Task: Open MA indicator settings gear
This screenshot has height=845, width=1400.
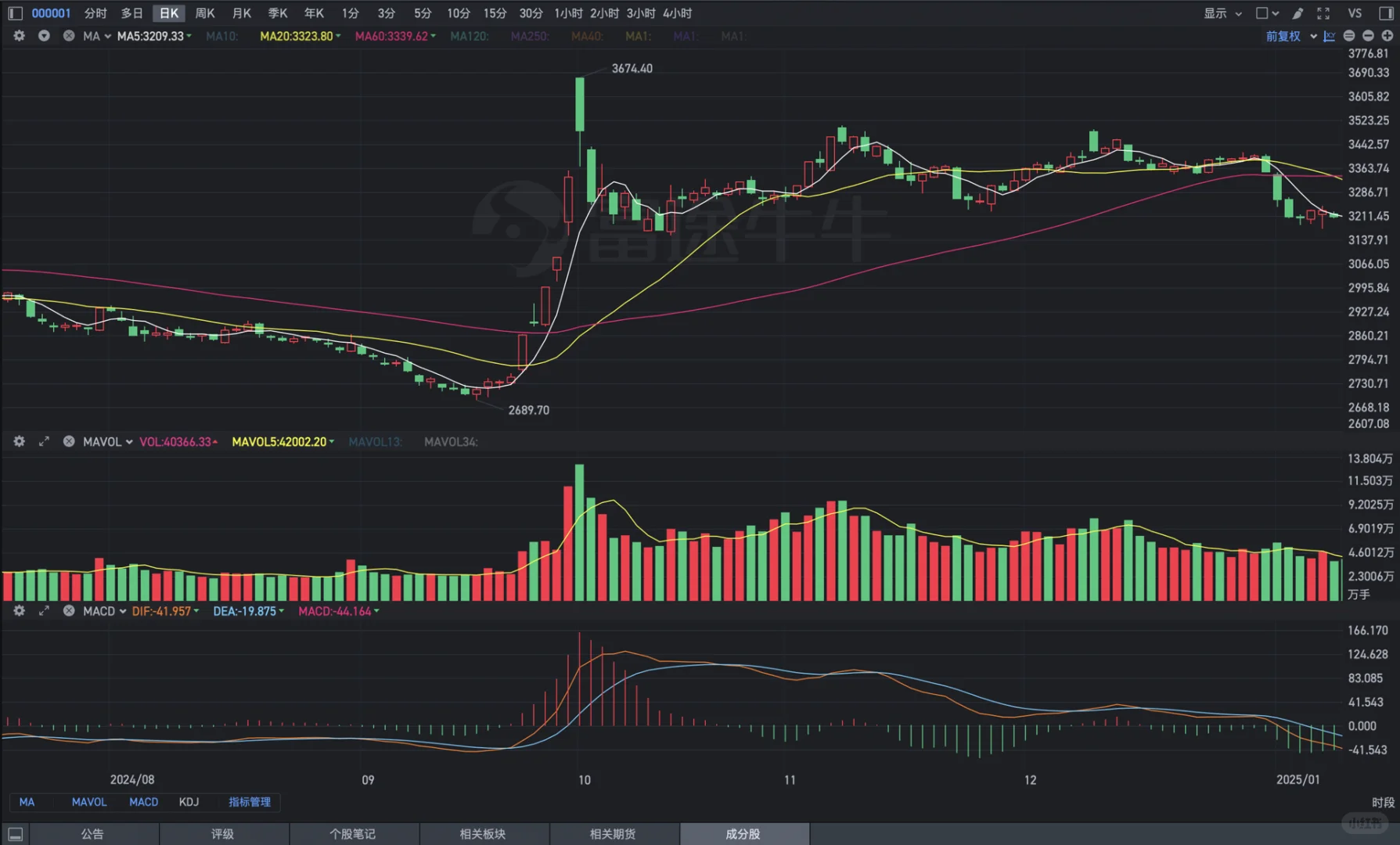Action: tap(20, 36)
